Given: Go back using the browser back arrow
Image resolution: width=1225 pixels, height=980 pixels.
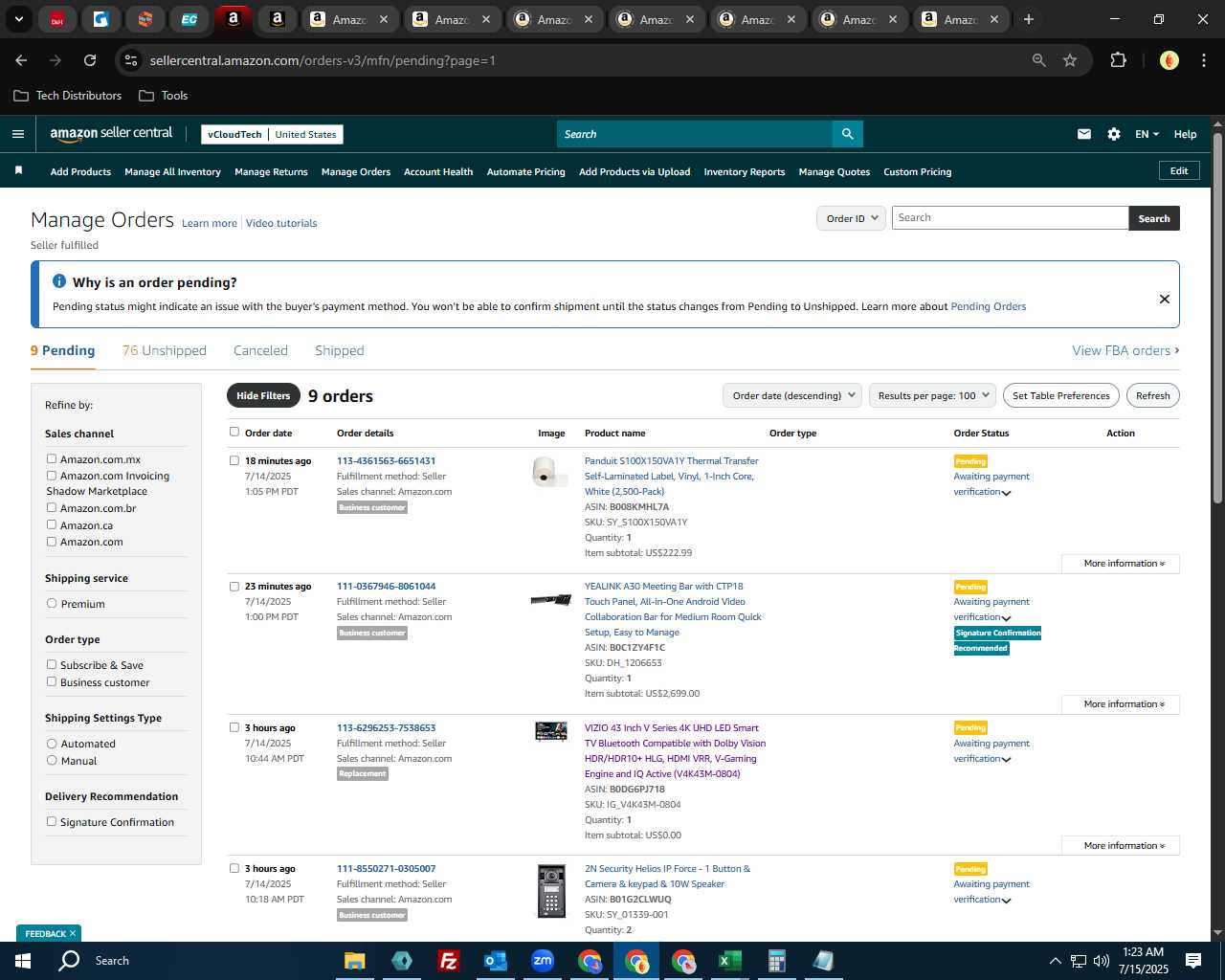Looking at the screenshot, I should [x=21, y=60].
